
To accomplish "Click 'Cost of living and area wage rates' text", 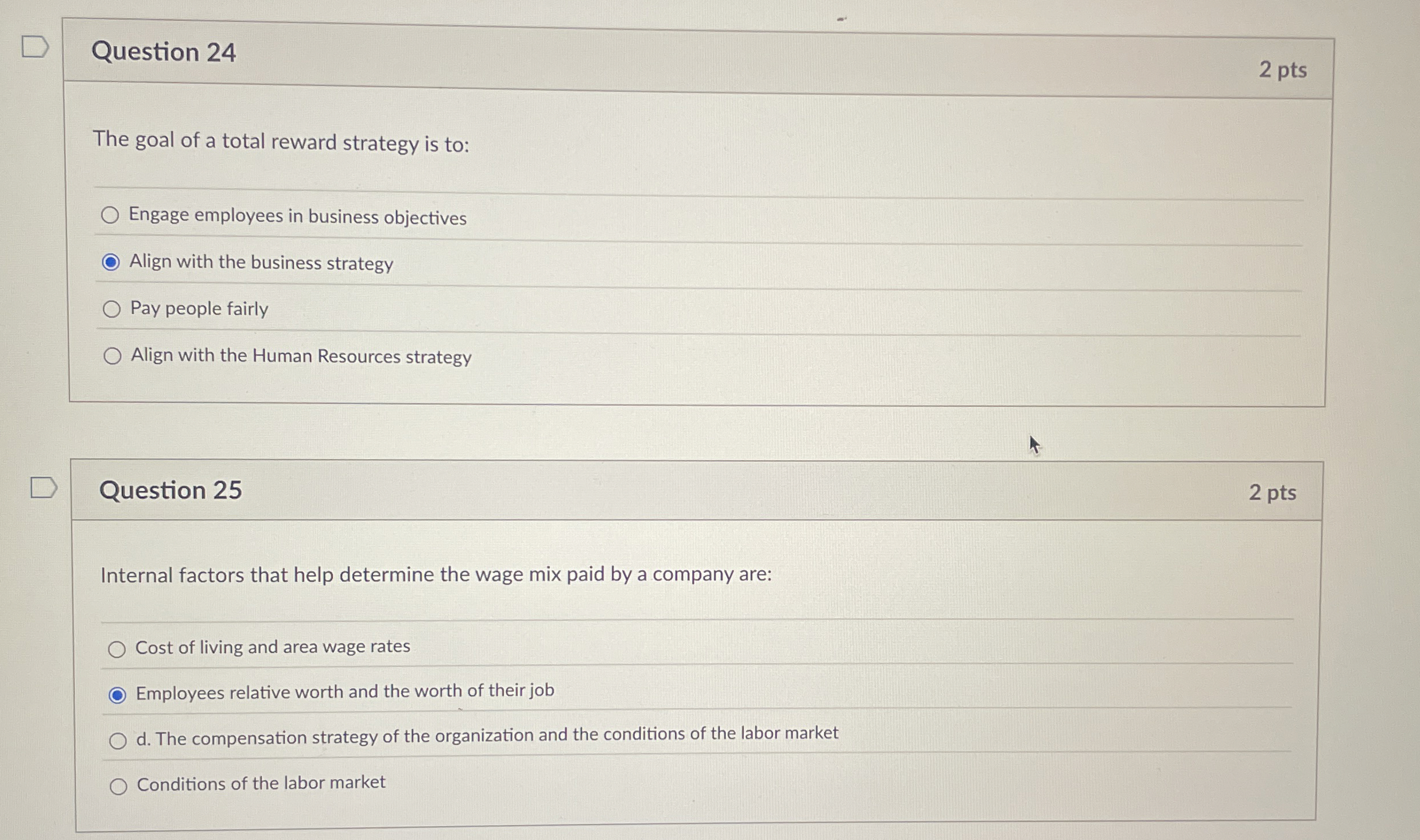I will tap(273, 647).
